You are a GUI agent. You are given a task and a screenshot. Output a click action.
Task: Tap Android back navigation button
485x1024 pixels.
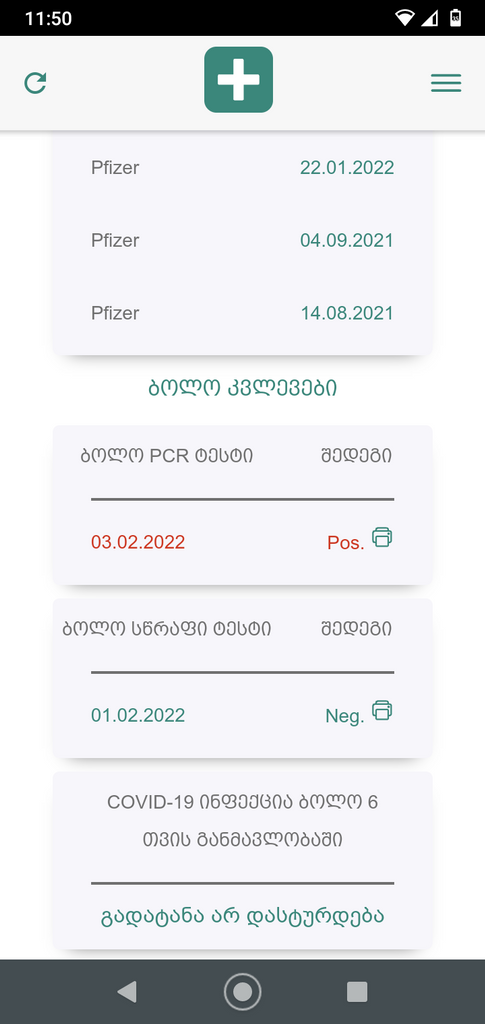tap(127, 991)
